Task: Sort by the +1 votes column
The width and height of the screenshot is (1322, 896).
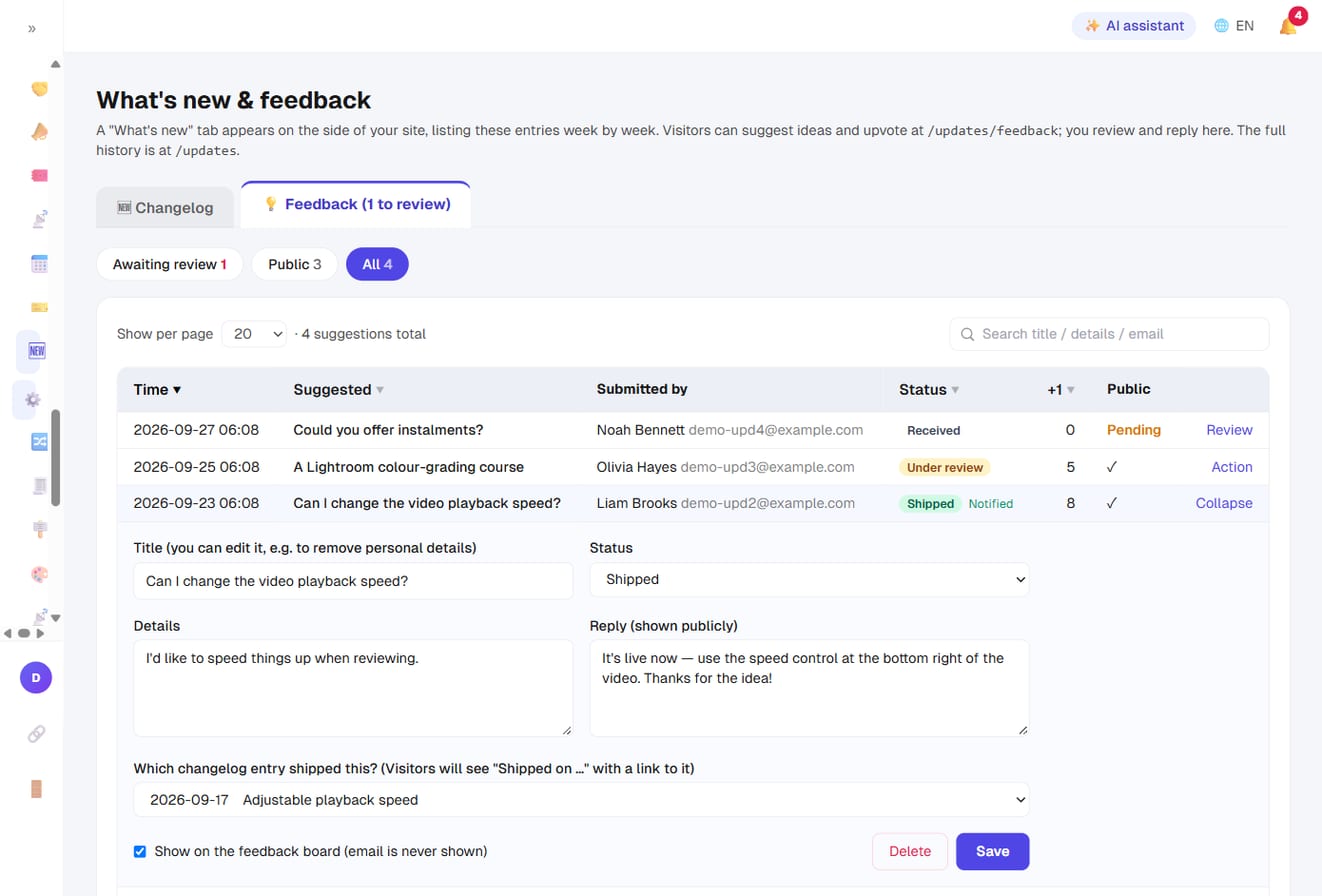Action: pyautogui.click(x=1061, y=389)
